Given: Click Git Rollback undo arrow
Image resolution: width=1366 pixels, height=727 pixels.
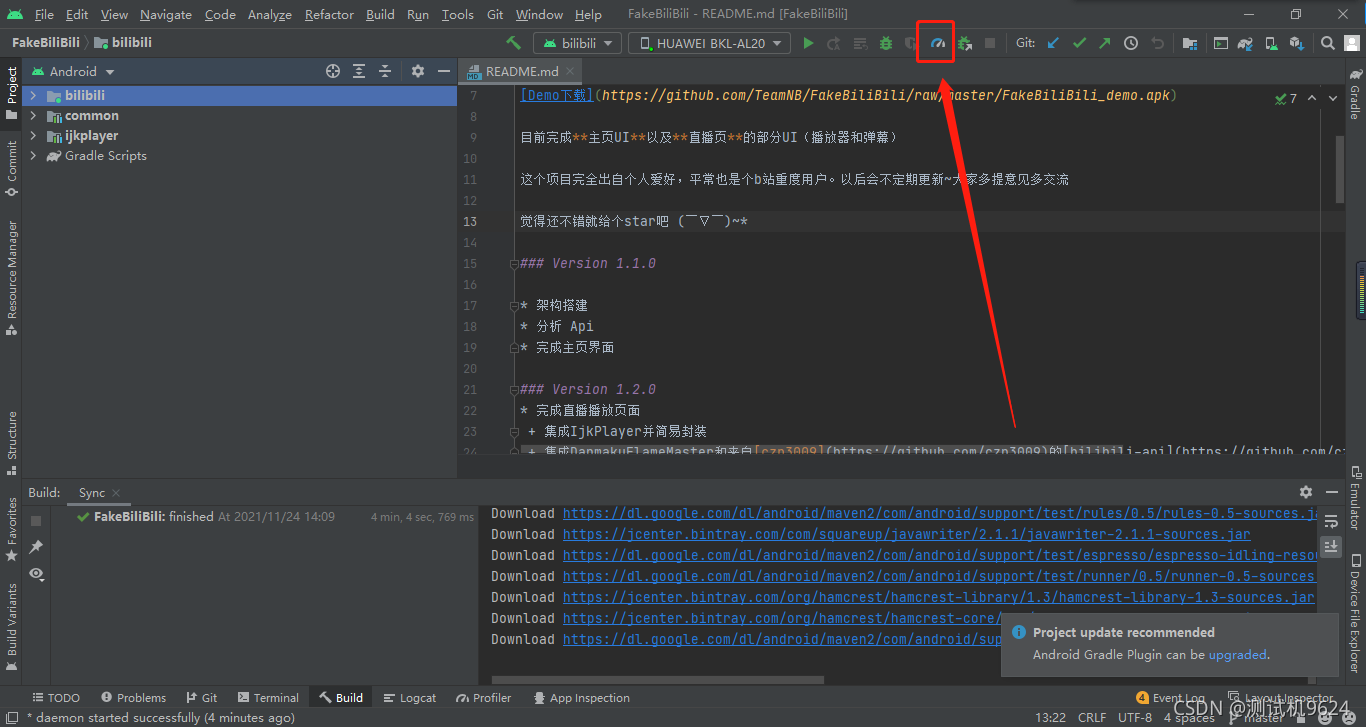Looking at the screenshot, I should (1158, 43).
